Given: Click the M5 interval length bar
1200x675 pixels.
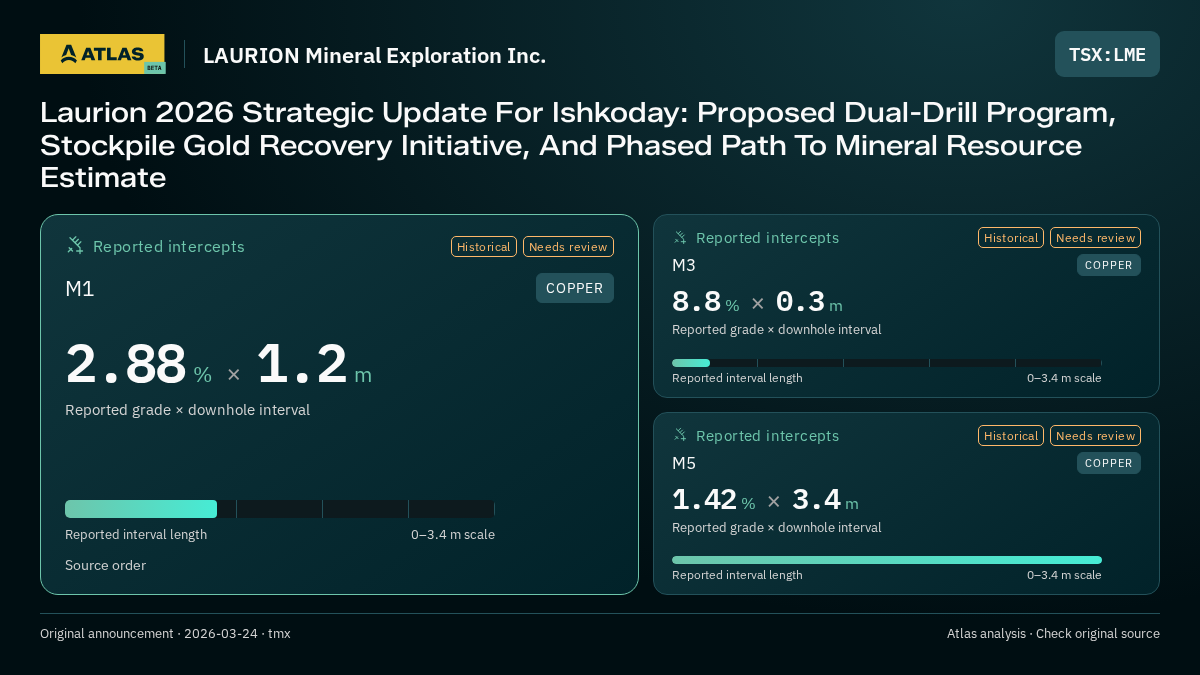Looking at the screenshot, I should [x=887, y=560].
